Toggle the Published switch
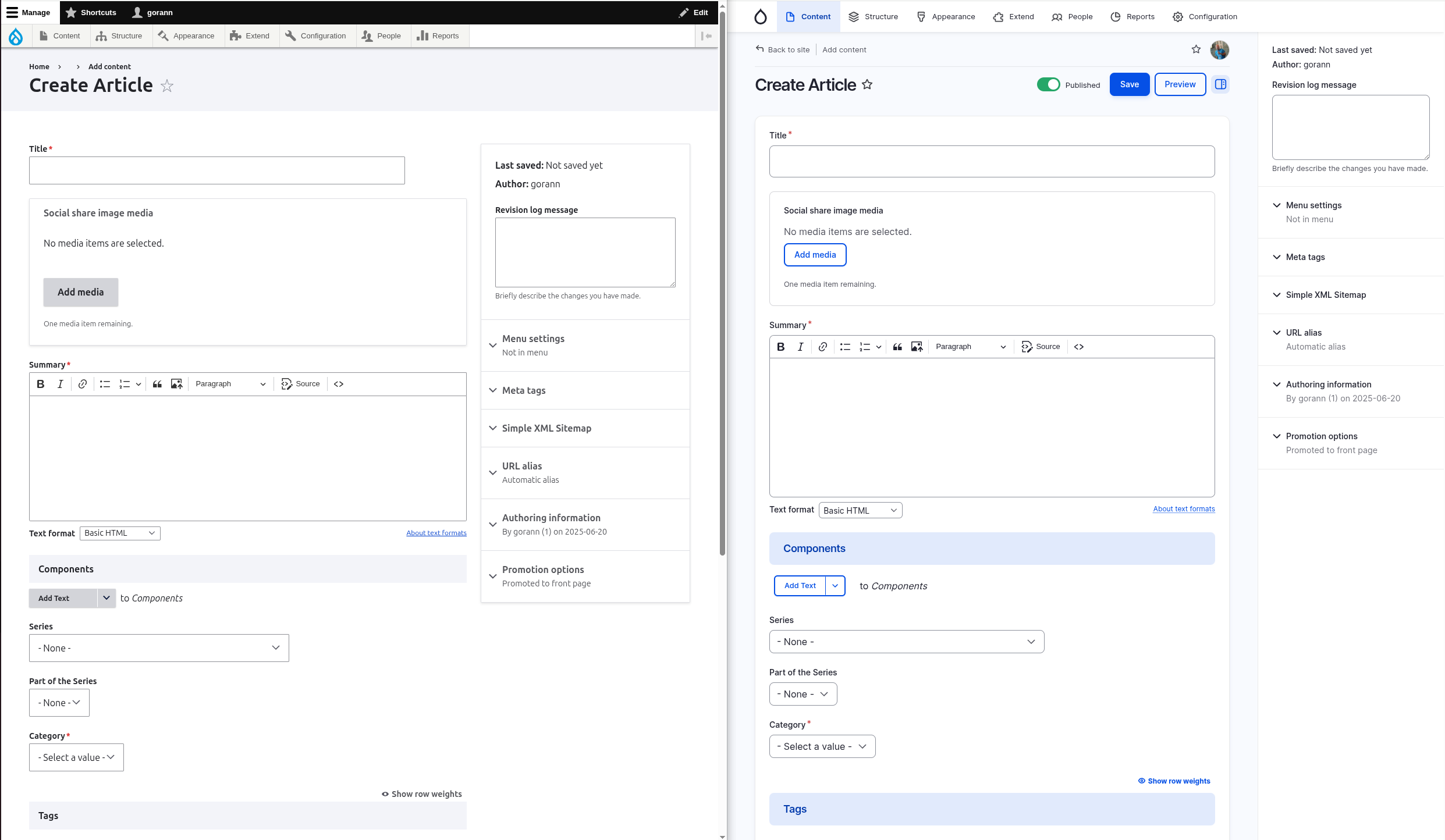This screenshot has height=840, width=1445. tap(1049, 84)
